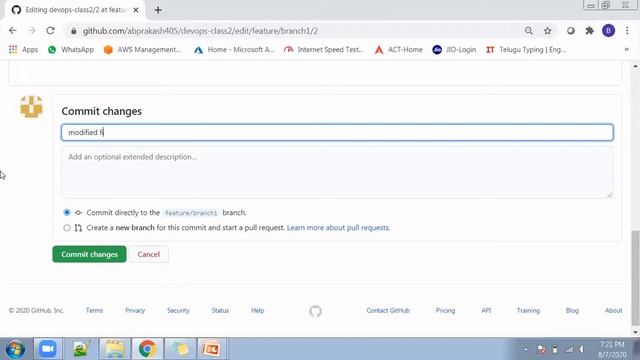Click the zoom magnifier icon in address bar
The image size is (640, 360).
pos(529,31)
